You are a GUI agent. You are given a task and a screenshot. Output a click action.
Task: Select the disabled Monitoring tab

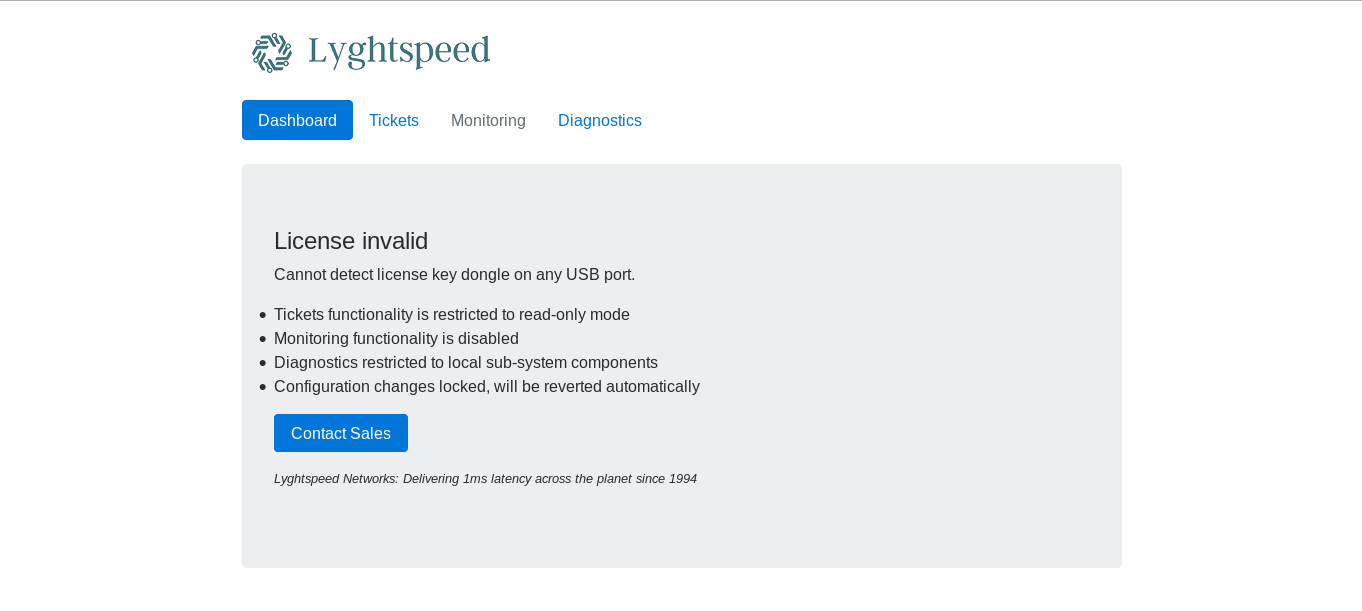488,120
